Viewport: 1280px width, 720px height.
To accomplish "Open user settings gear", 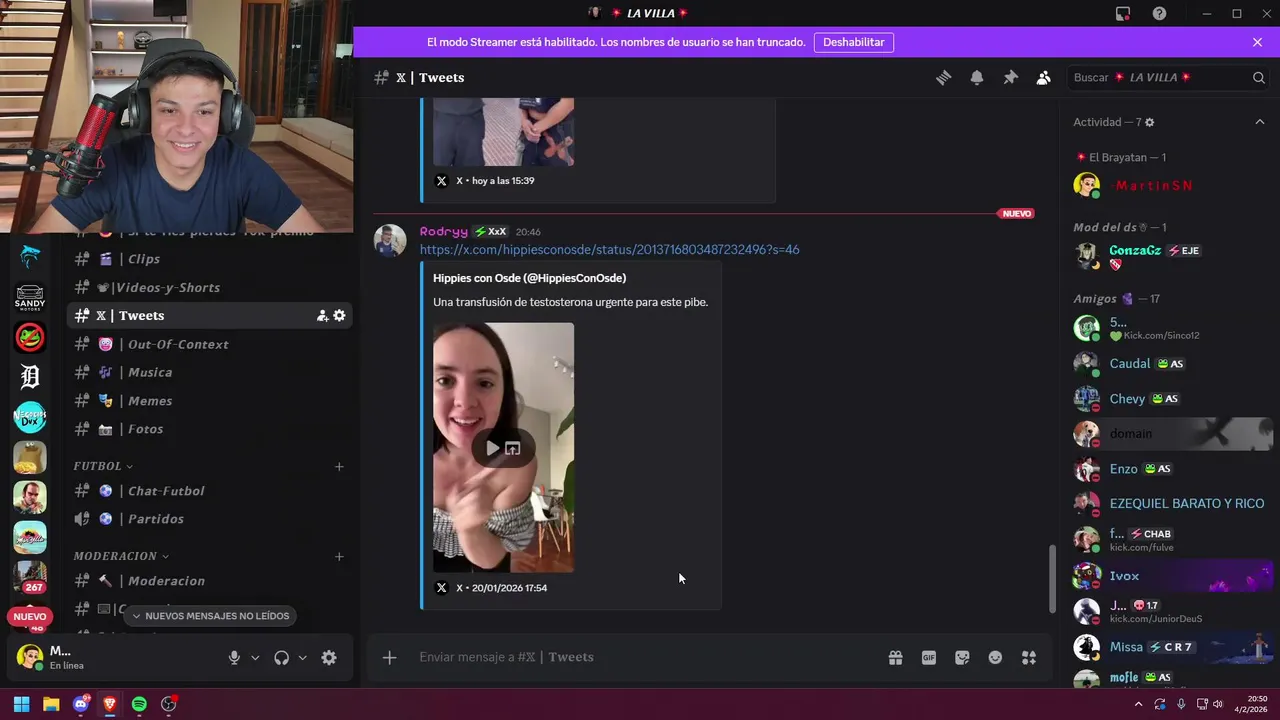I will pos(329,657).
